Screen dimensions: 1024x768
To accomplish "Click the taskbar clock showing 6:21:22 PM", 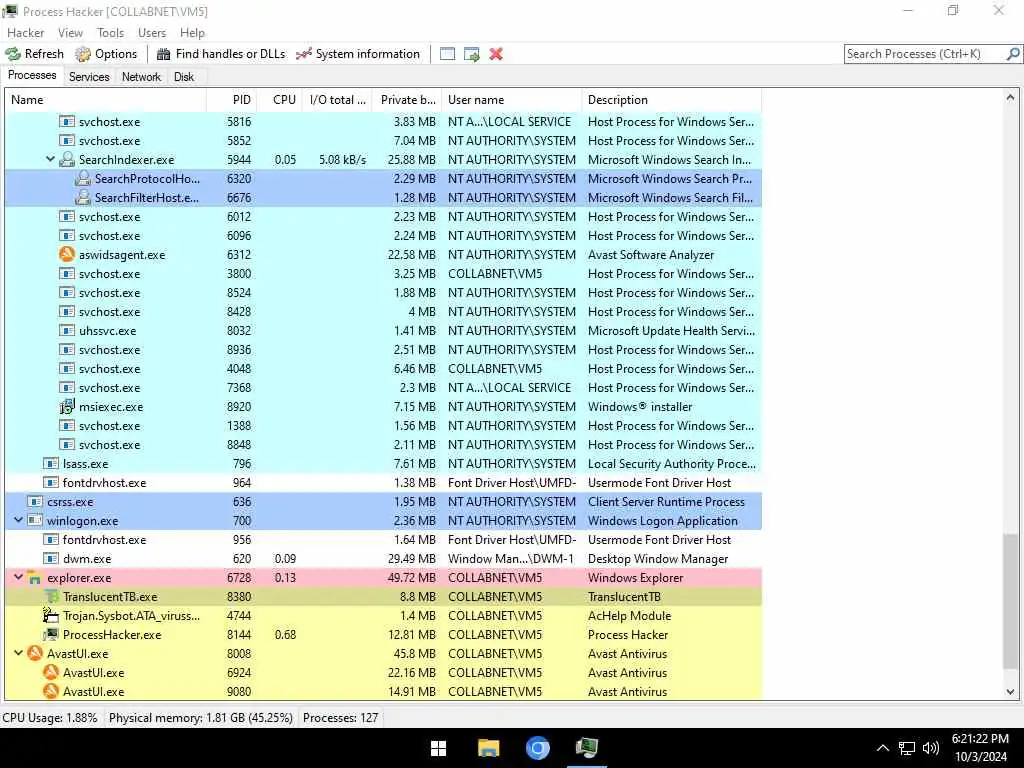I will pos(980,739).
